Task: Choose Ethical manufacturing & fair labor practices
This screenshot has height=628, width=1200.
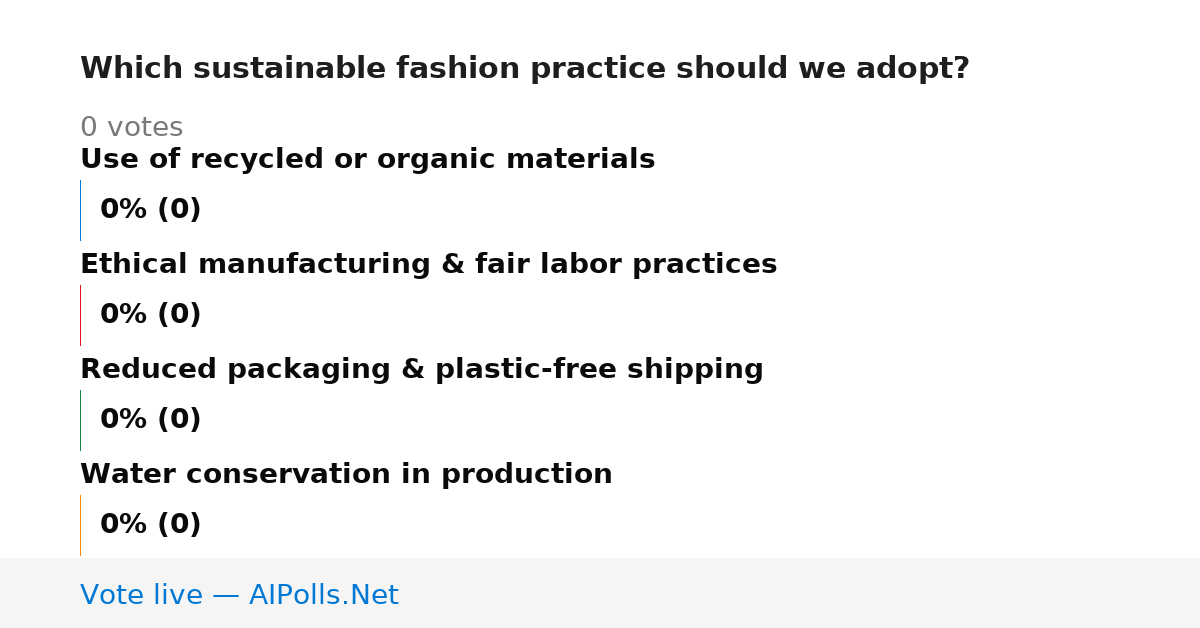Action: (x=428, y=265)
